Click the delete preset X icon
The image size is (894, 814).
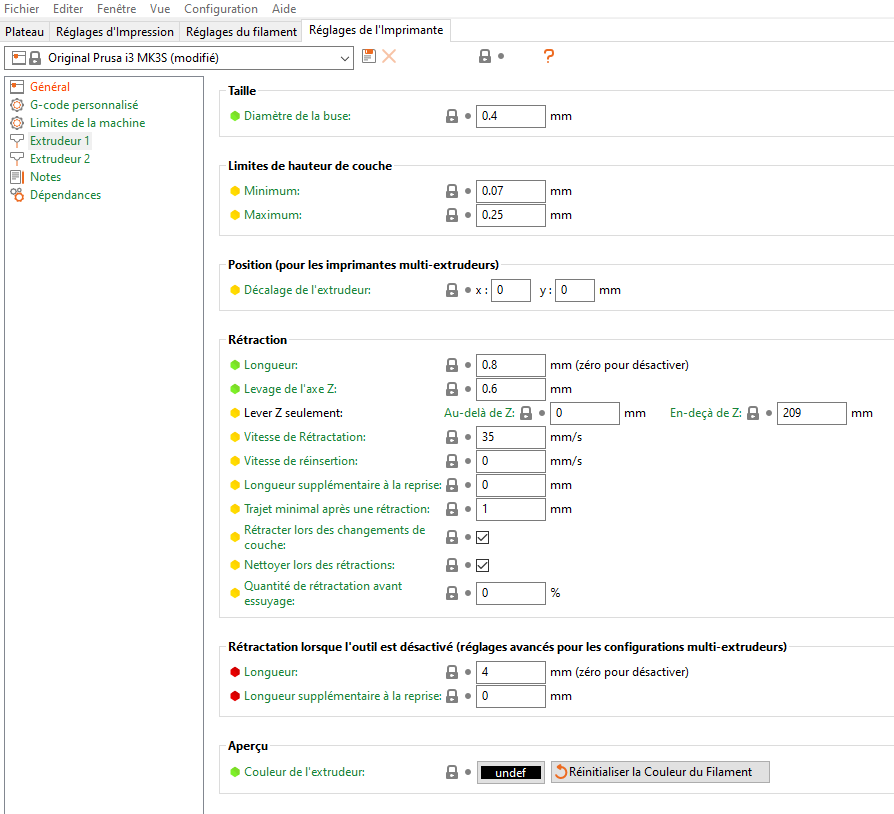(x=389, y=57)
